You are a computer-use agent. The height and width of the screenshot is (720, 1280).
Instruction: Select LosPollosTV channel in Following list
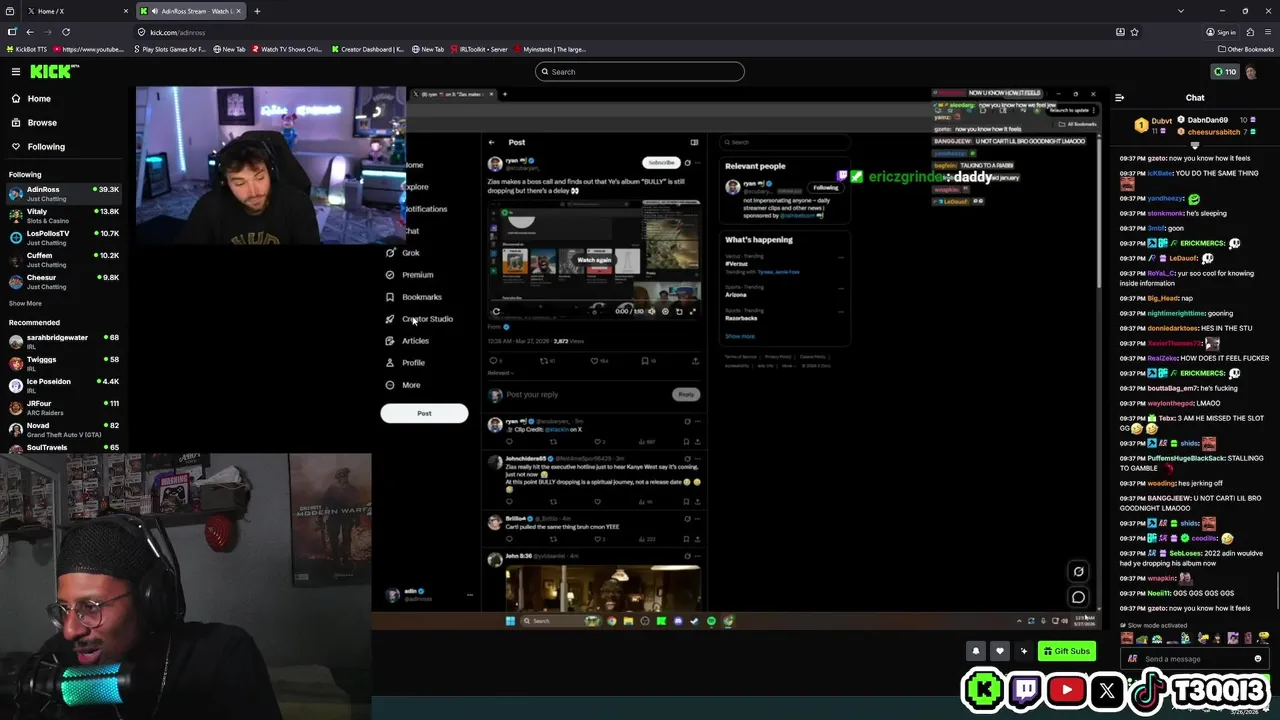pos(64,237)
